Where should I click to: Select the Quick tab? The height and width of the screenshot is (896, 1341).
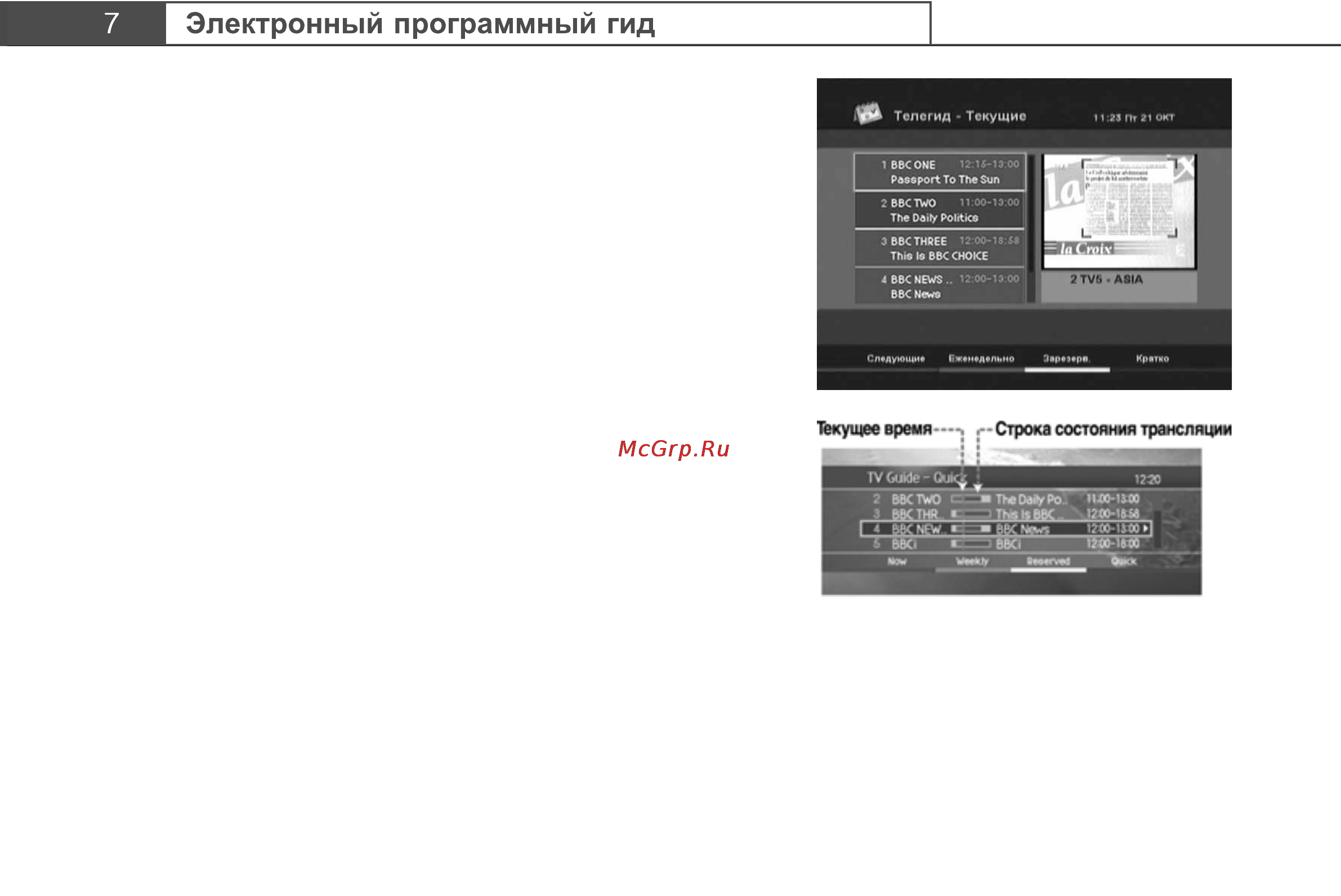click(1123, 562)
